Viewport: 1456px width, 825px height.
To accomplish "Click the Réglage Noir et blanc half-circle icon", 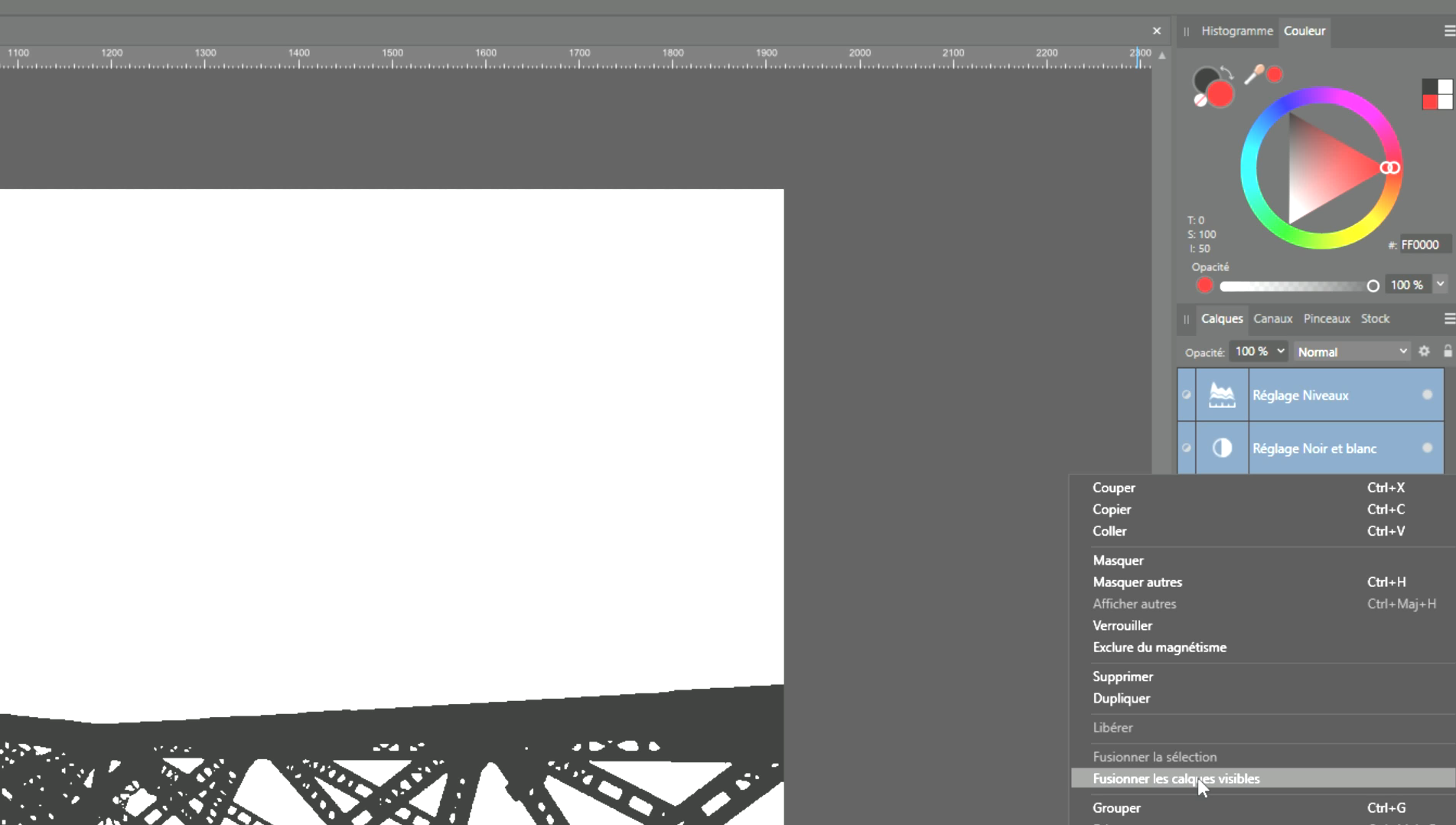I will [x=1222, y=448].
